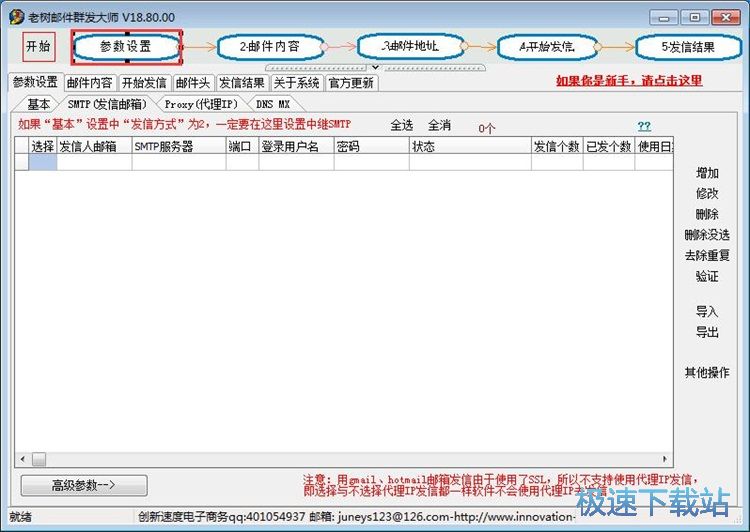
Task: Click the 端口 column header
Action: 243,146
